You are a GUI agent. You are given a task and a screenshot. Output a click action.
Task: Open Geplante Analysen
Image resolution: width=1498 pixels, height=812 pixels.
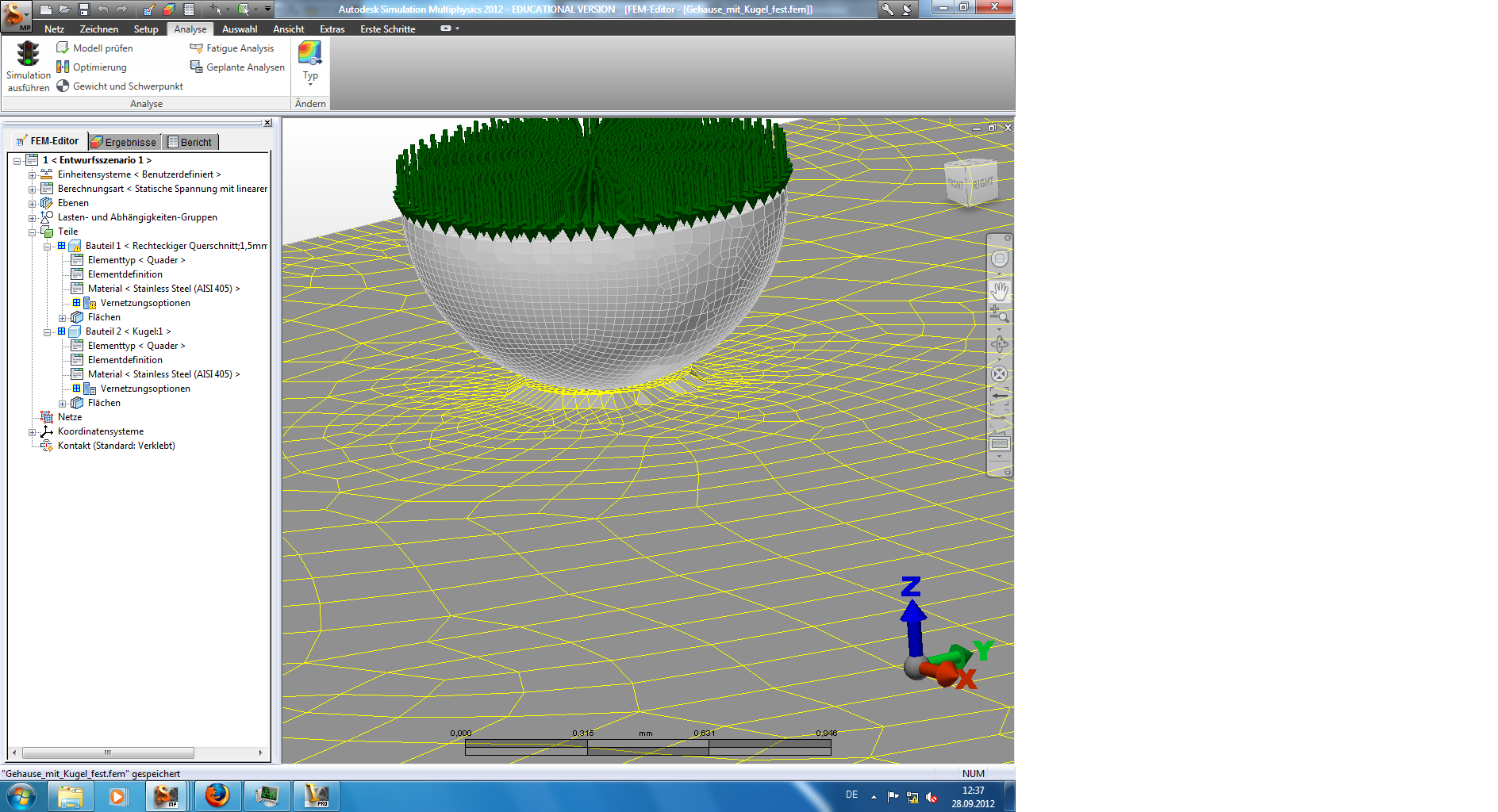point(237,67)
